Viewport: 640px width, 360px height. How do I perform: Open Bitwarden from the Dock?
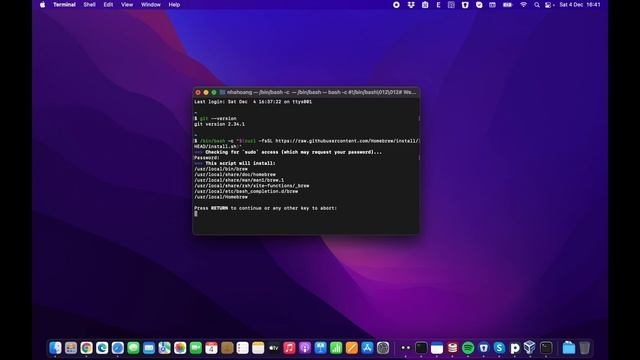(484, 348)
